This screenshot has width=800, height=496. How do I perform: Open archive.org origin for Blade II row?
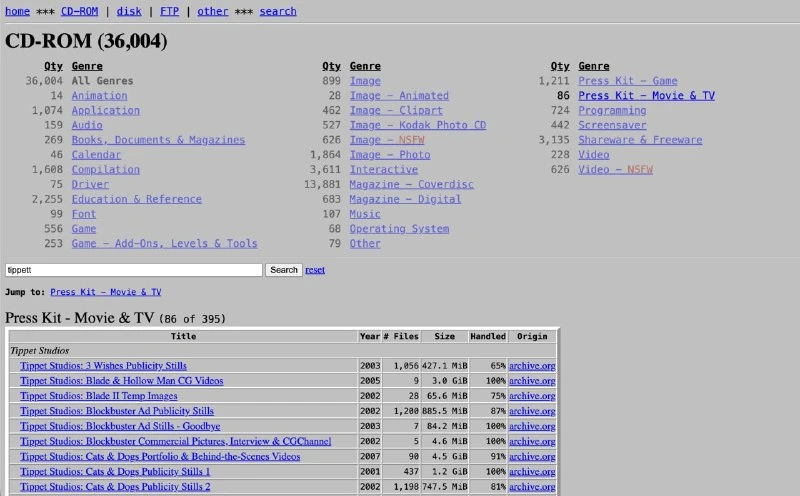532,396
